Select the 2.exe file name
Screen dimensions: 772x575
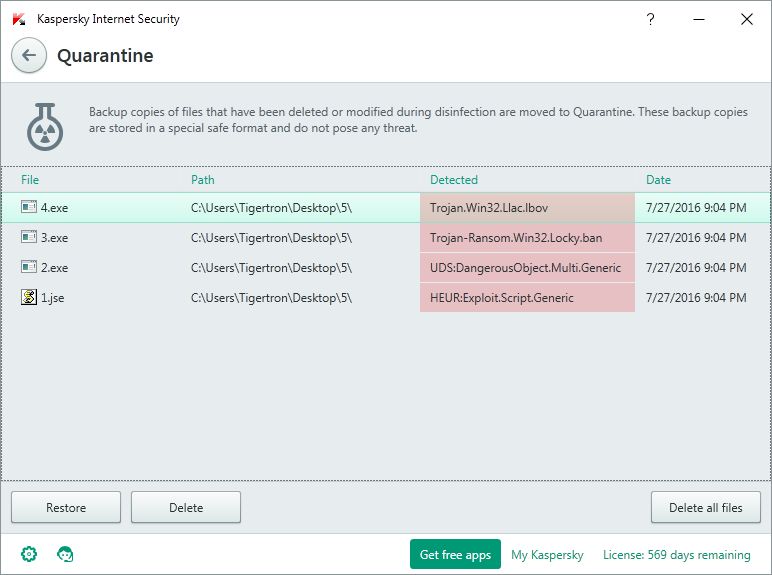(x=54, y=268)
